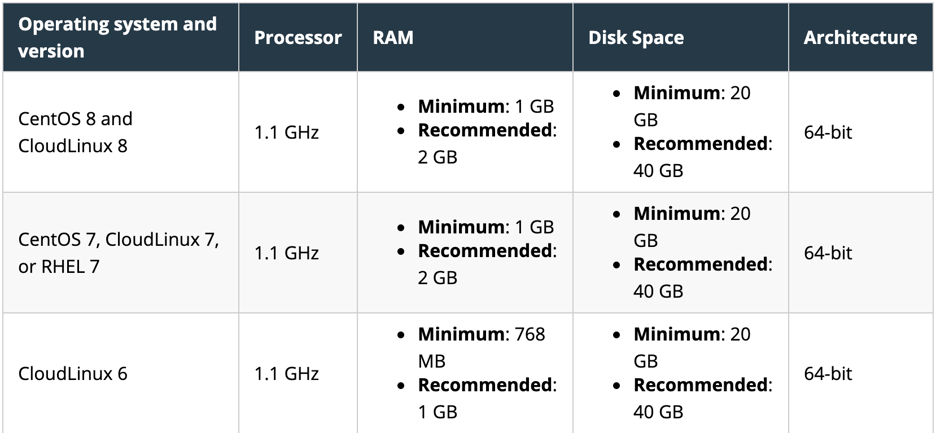Select the "CentOS 7, CloudLinux 7, or RHEL 7" cell
This screenshot has height=433, width=936.
pos(118,253)
